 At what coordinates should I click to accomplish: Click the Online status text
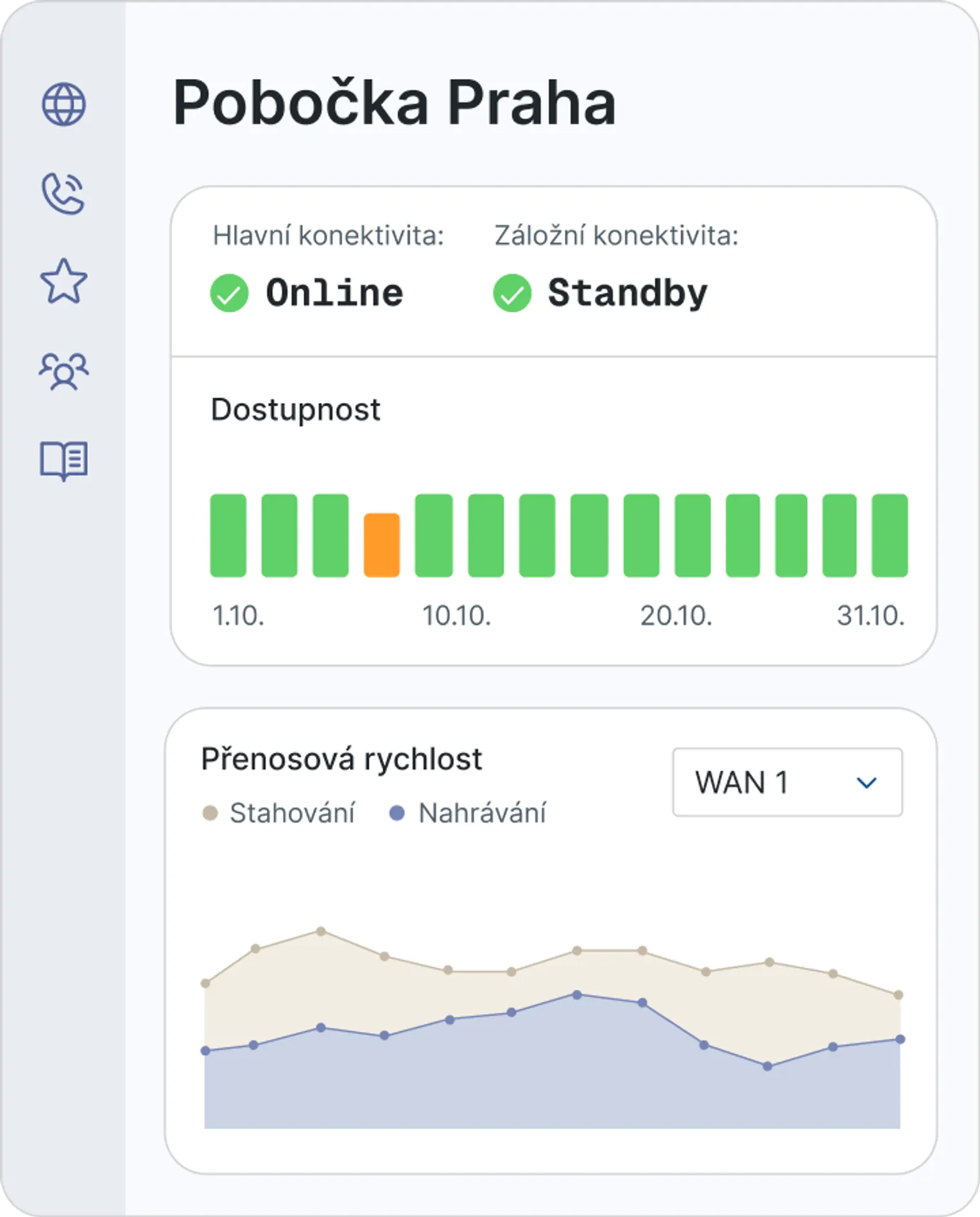pos(334,293)
